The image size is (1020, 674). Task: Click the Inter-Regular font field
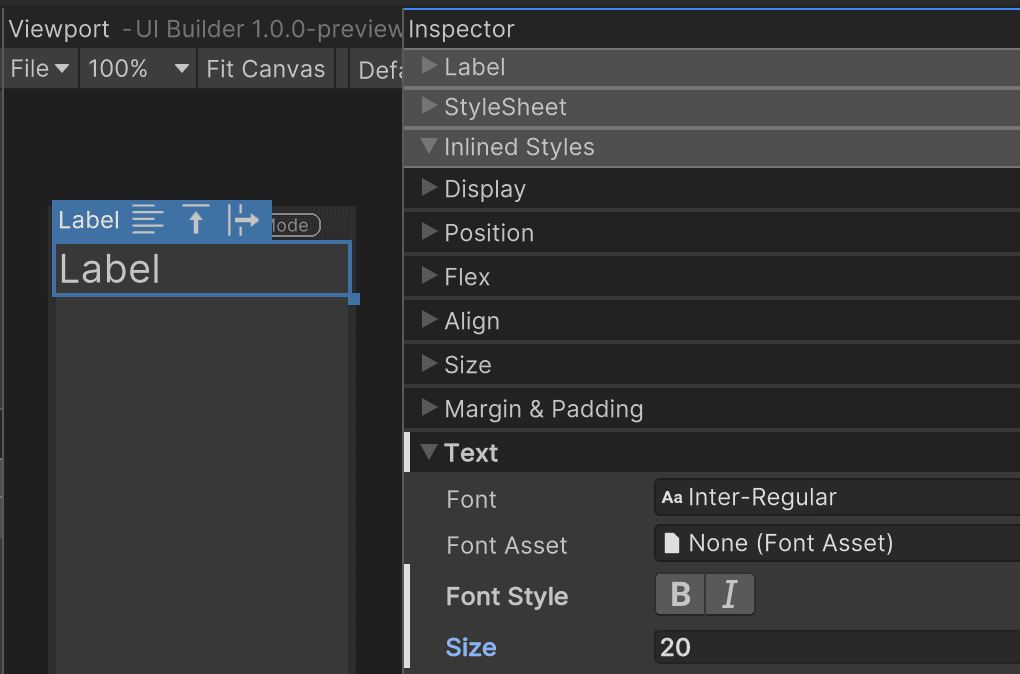[x=835, y=497]
